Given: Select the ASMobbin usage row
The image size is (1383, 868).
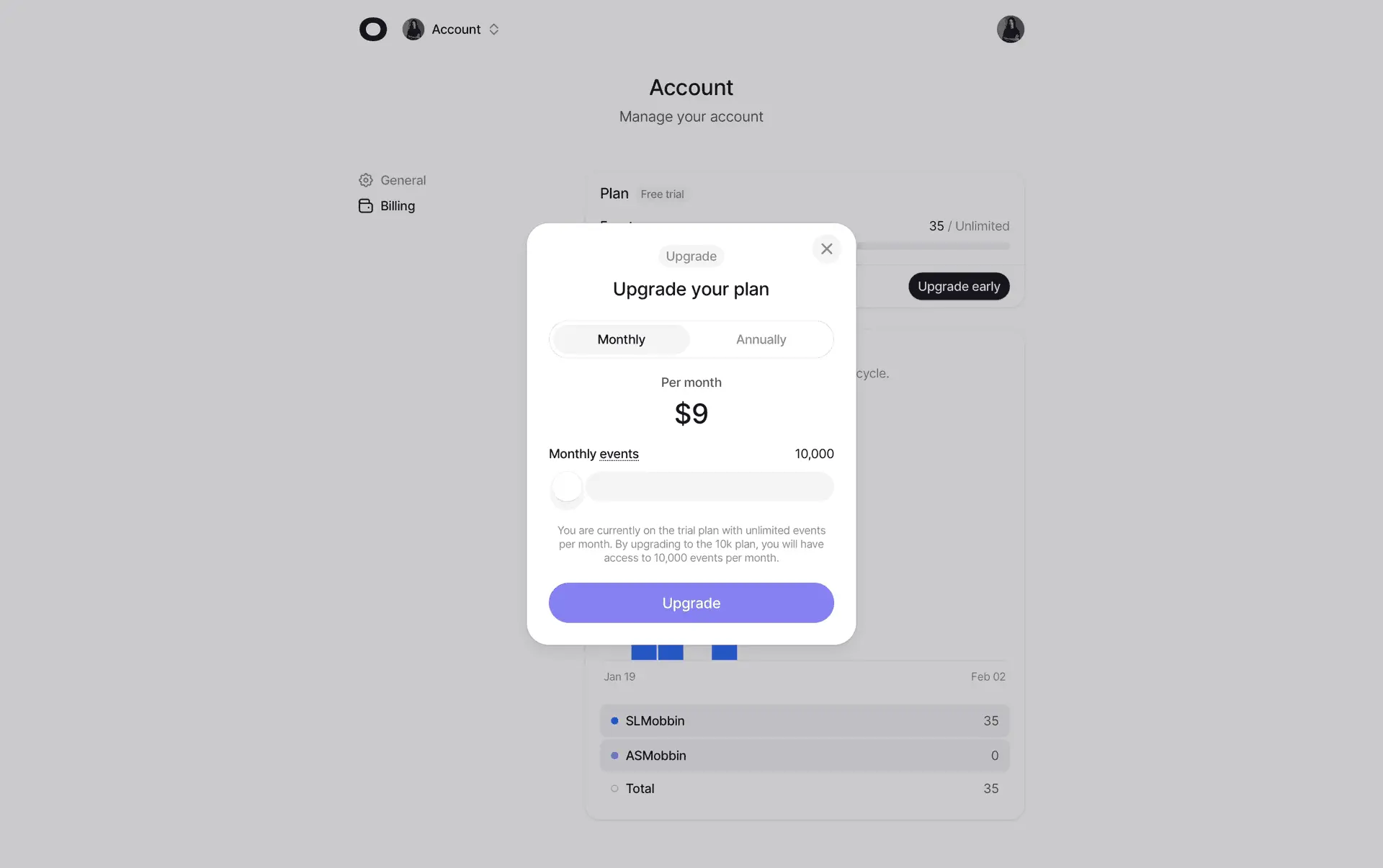Looking at the screenshot, I should pyautogui.click(x=805, y=756).
